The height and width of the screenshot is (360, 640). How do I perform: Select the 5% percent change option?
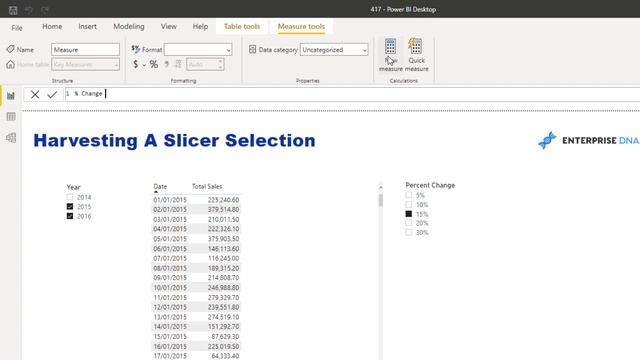tap(409, 195)
